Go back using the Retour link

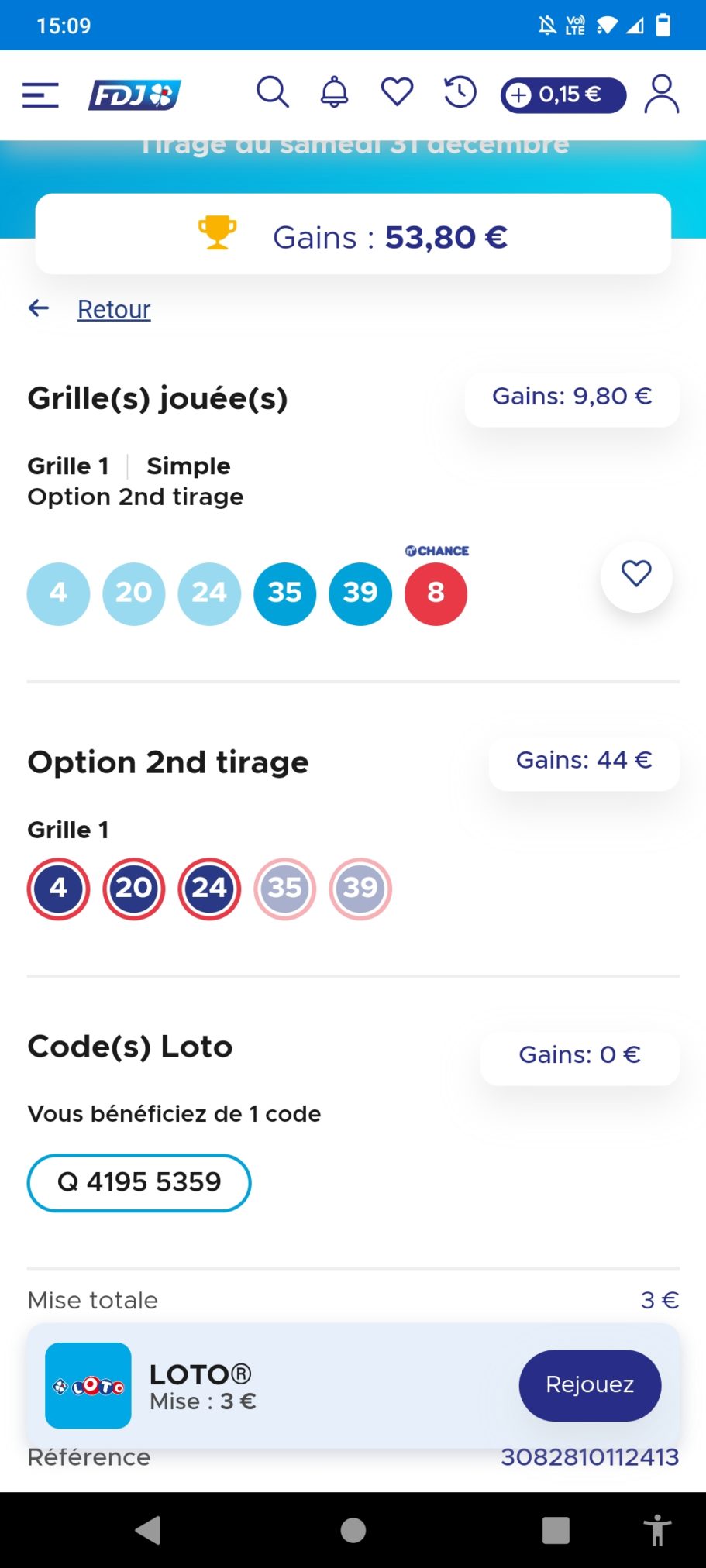[x=114, y=309]
